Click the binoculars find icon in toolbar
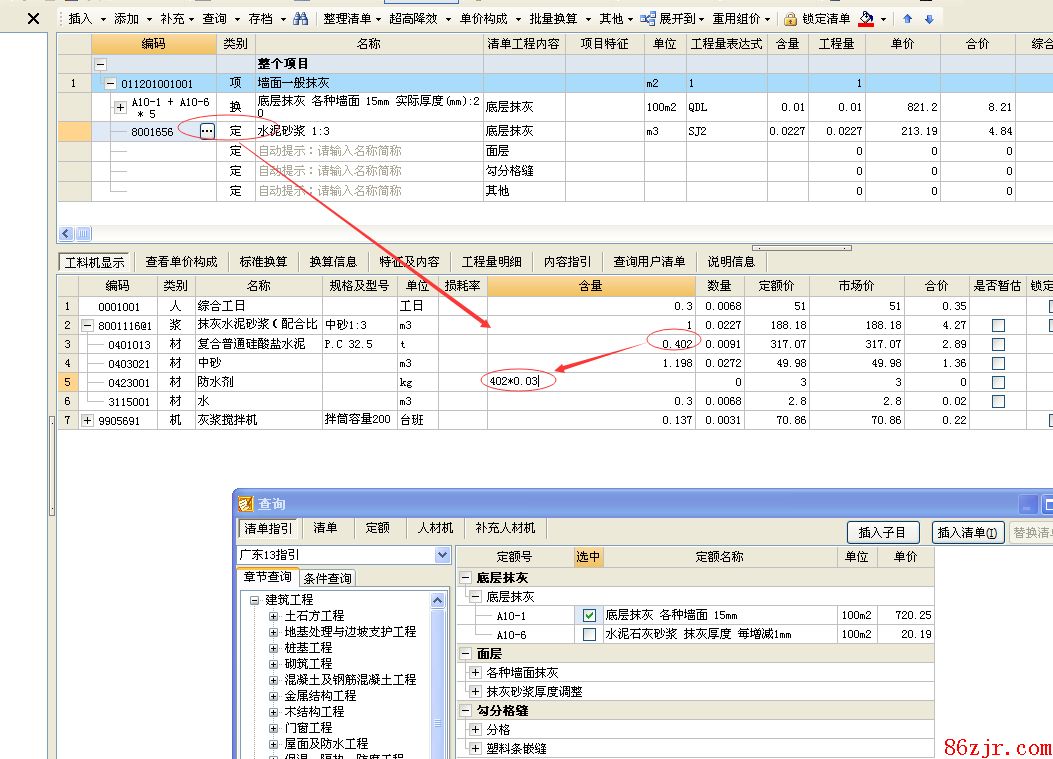Viewport: 1053px width, 759px height. (x=300, y=19)
